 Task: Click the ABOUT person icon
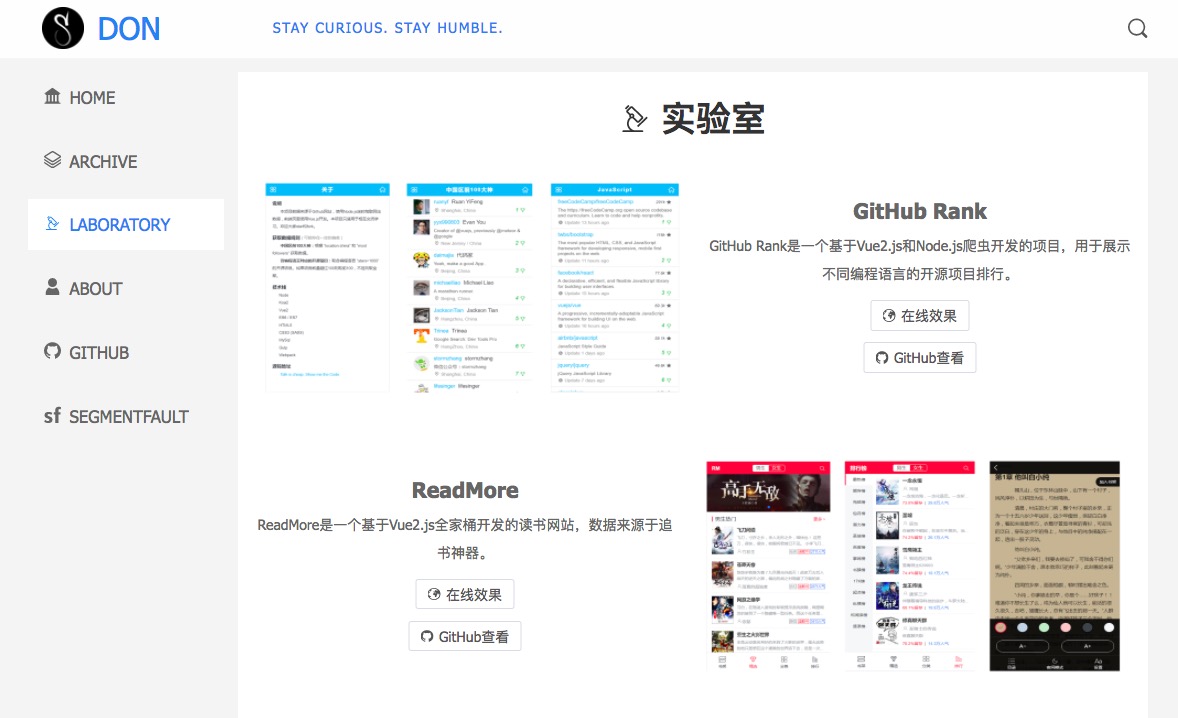click(x=52, y=287)
